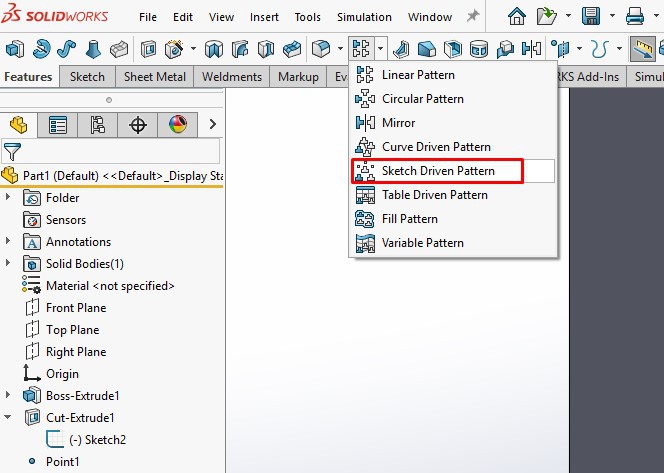
Task: Open the File menu
Action: pos(148,17)
